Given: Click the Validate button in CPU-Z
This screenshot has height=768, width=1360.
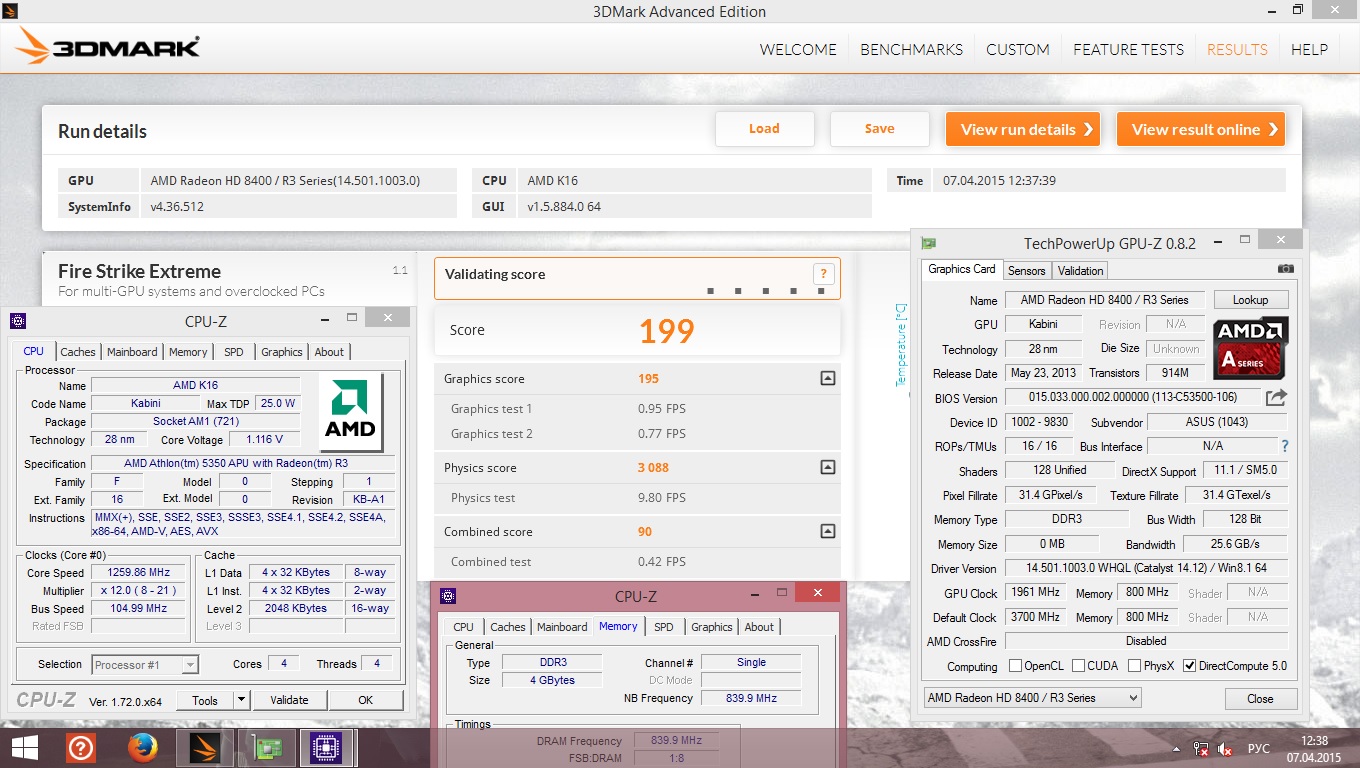Looking at the screenshot, I should pyautogui.click(x=289, y=700).
